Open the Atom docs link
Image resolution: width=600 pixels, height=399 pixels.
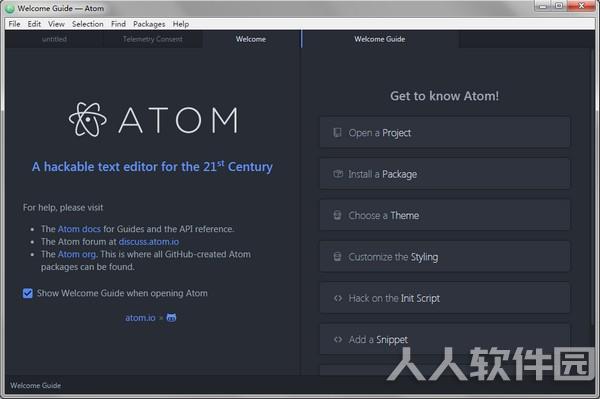coord(79,229)
